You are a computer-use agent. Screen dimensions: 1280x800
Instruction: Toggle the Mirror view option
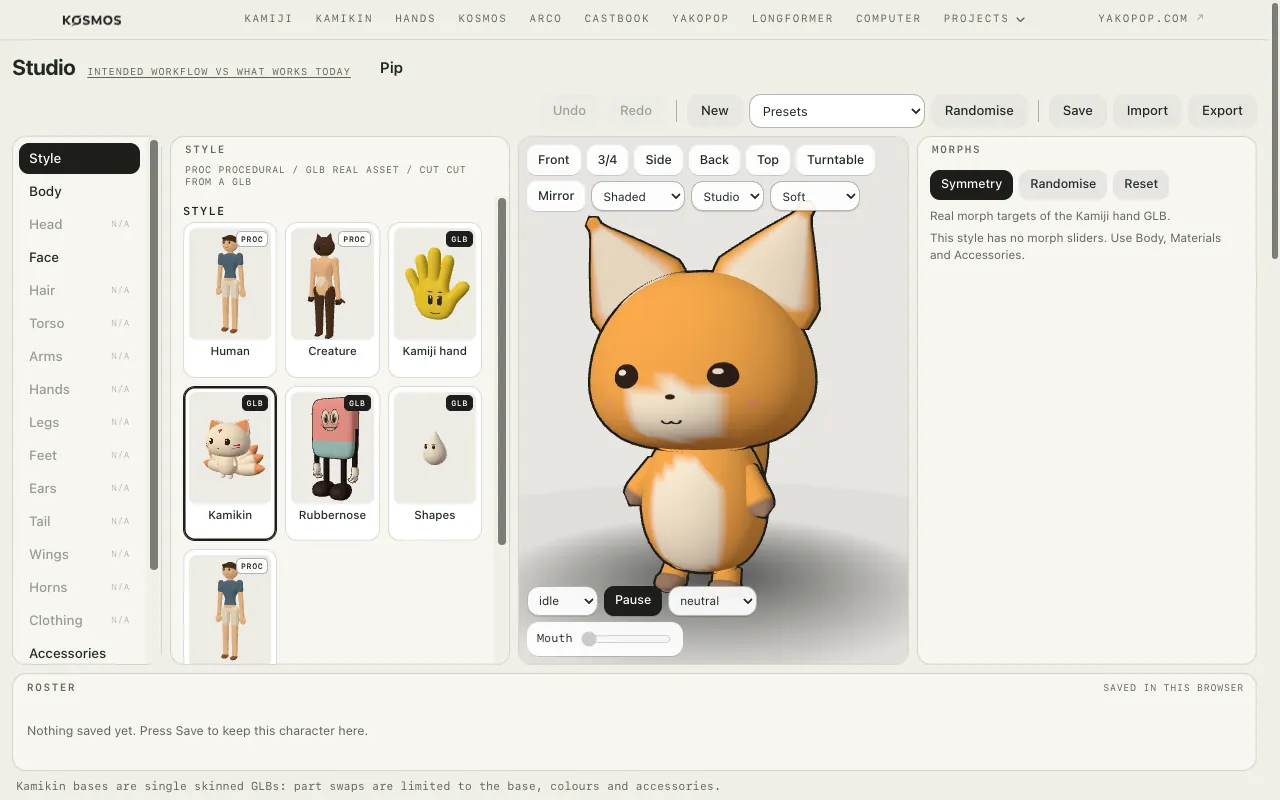556,196
